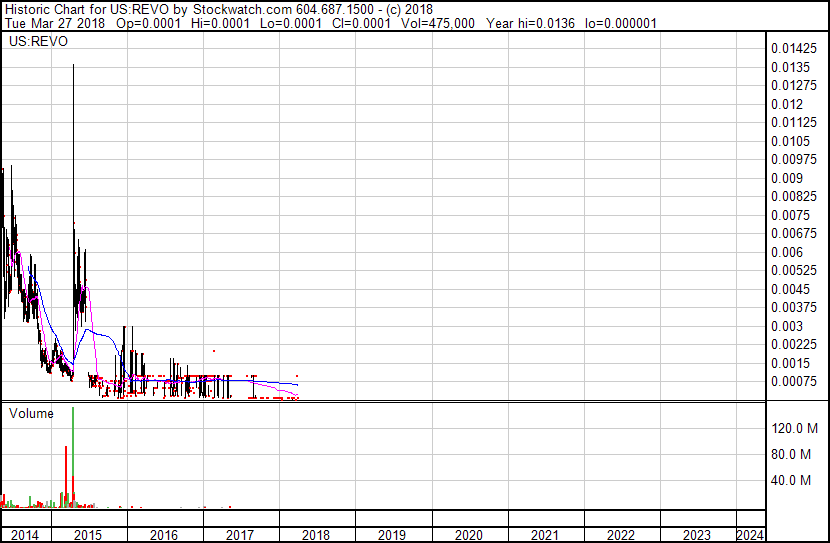Click the 120.0 M volume axis label

click(793, 428)
